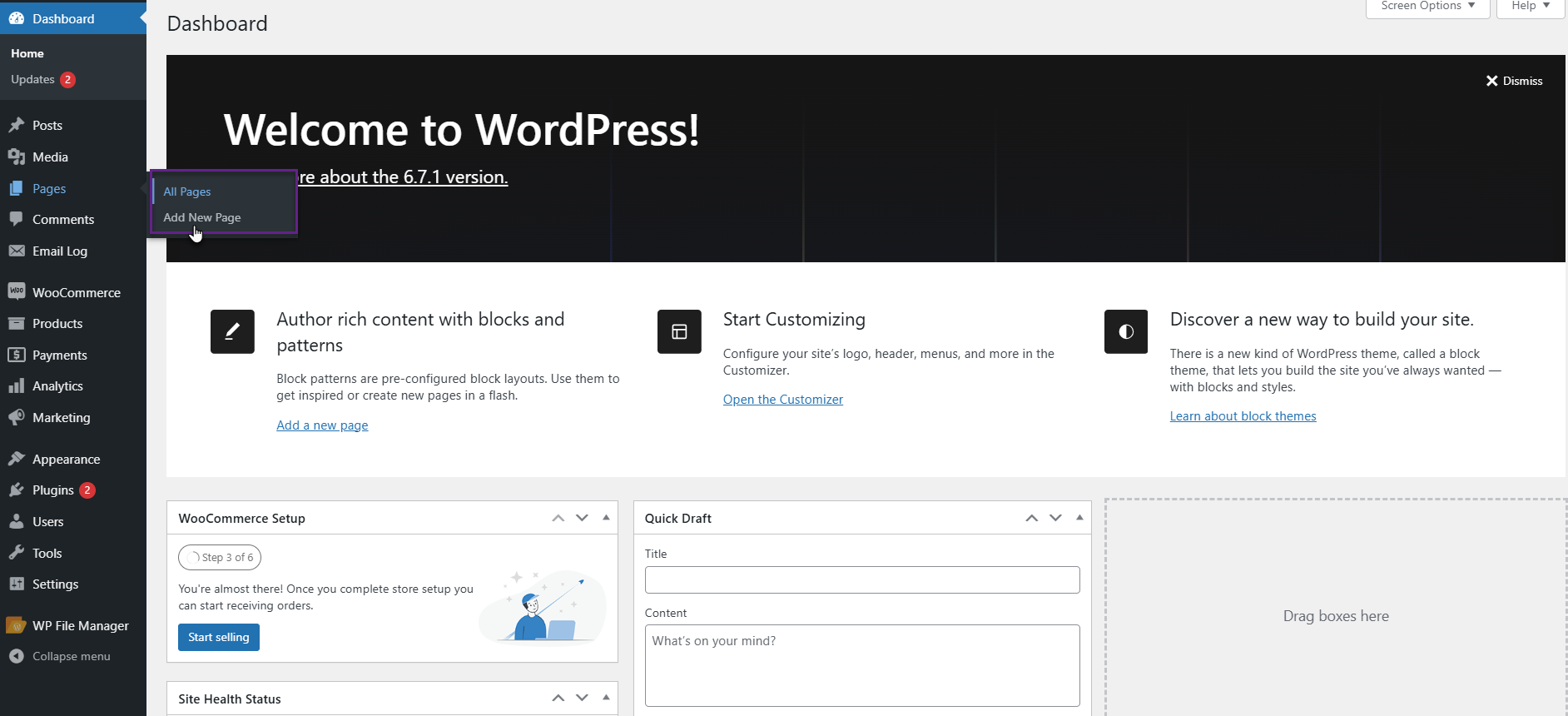Open the Help dropdown tab
The image size is (1568, 716).
1530,7
